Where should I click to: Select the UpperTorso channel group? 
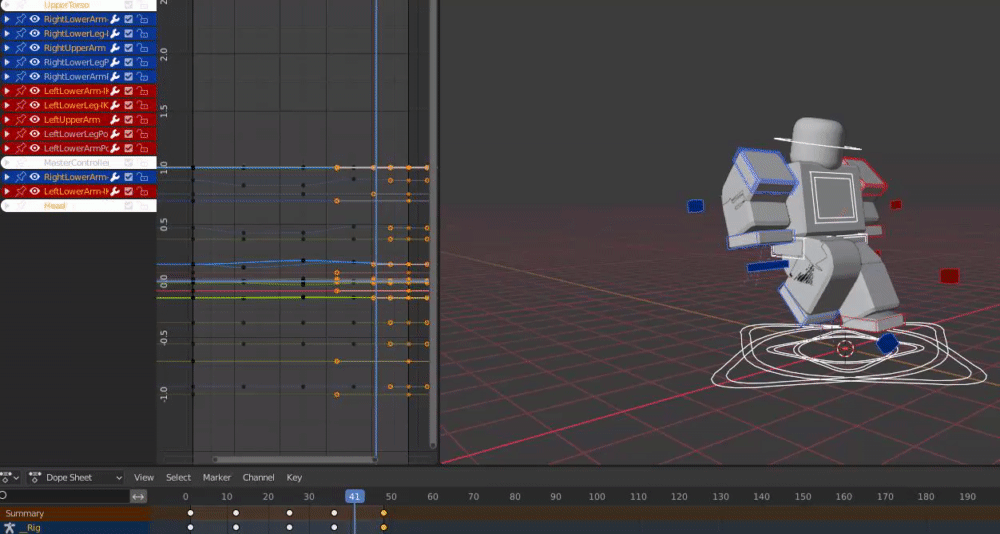[x=78, y=5]
